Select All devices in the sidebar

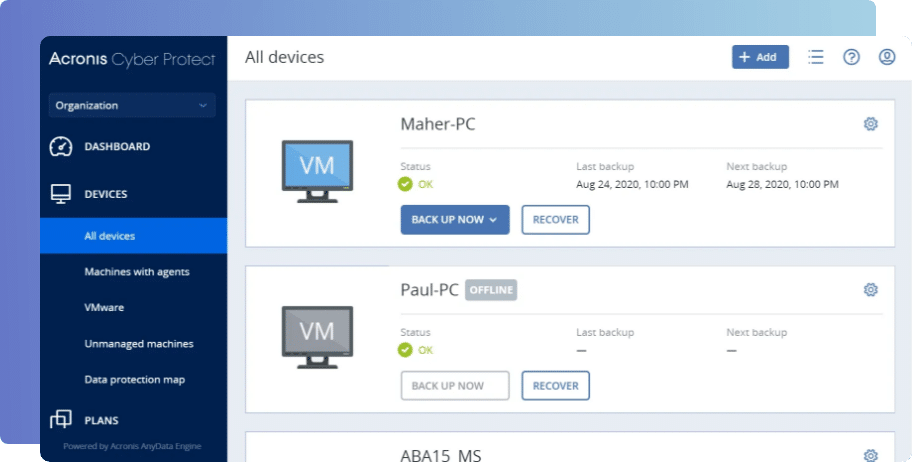pos(109,236)
